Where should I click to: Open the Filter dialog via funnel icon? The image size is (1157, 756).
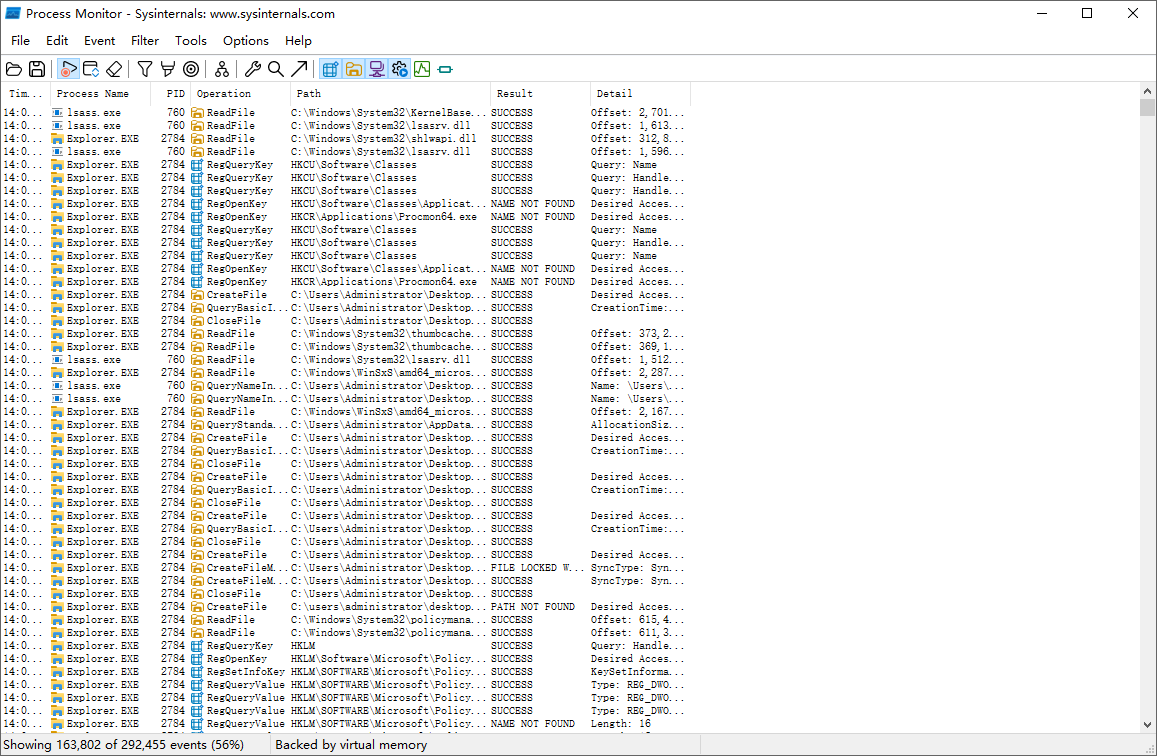pyautogui.click(x=145, y=69)
